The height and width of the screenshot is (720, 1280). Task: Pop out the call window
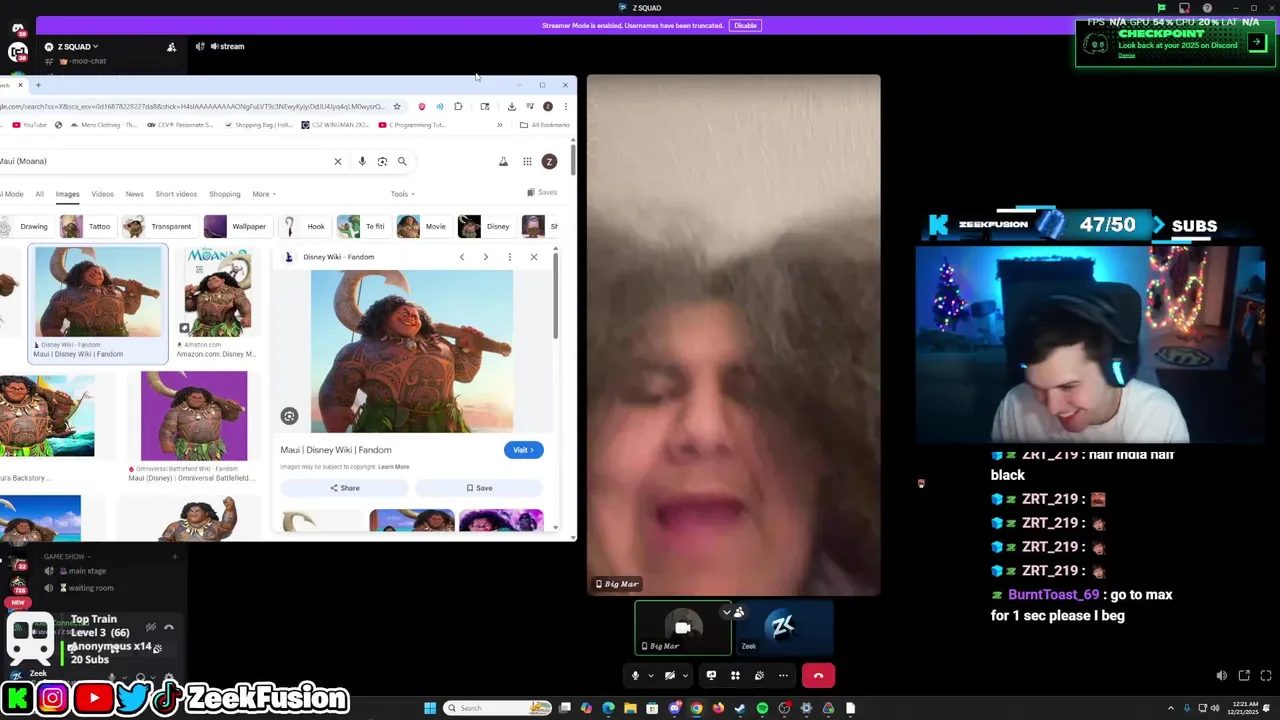(x=1244, y=676)
